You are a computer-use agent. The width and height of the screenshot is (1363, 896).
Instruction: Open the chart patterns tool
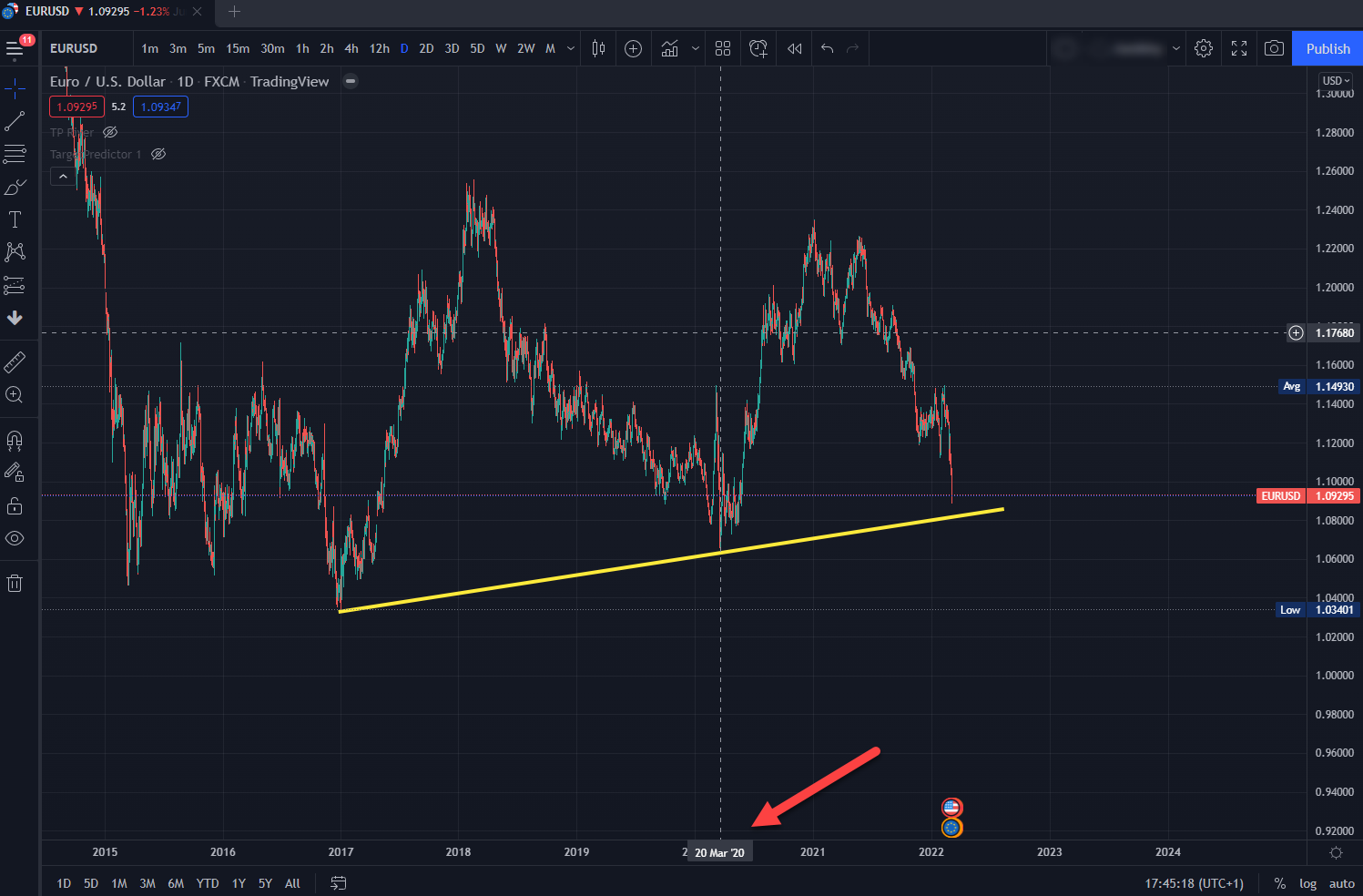[x=15, y=252]
